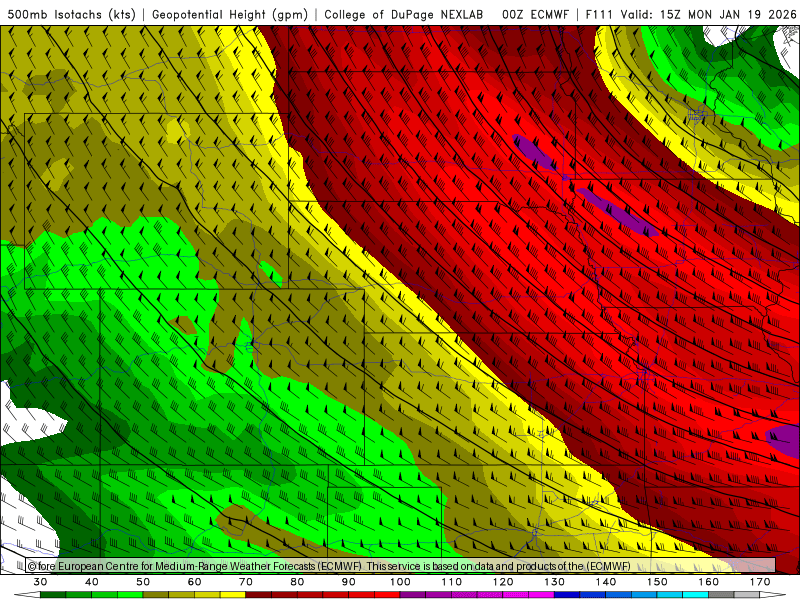Click the "90" colorbar scale label
The width and height of the screenshot is (800, 600).
349,582
